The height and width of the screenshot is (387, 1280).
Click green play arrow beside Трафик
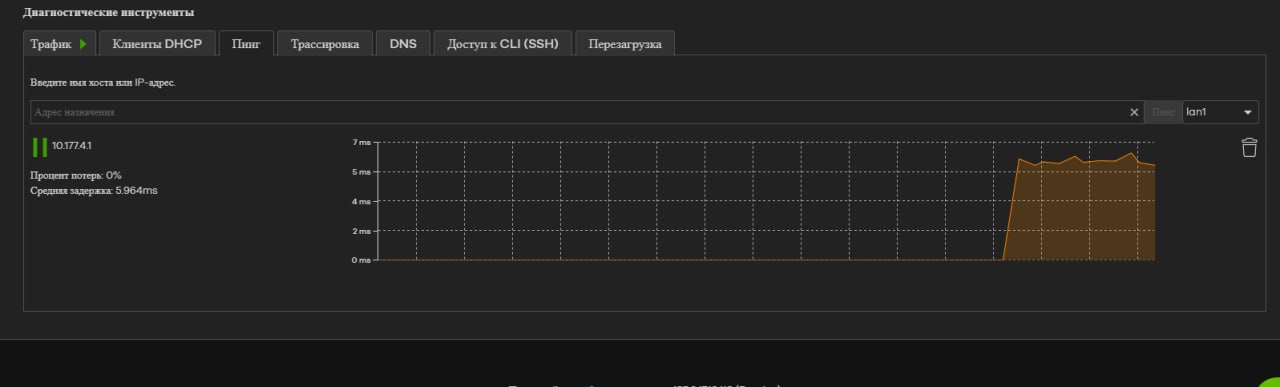[84, 44]
